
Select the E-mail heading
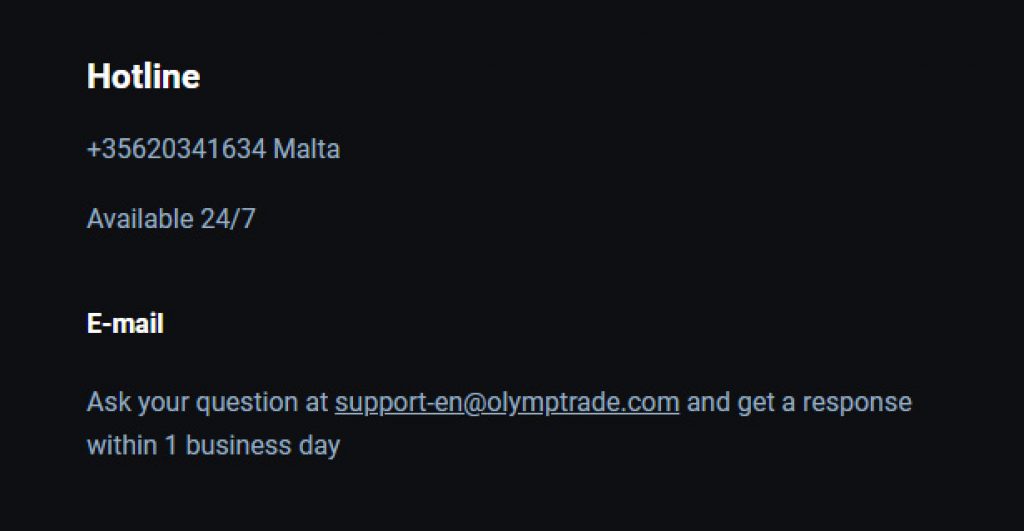click(x=125, y=323)
